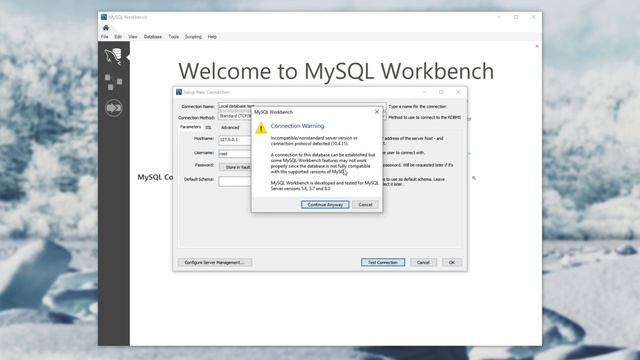Open the Help menu
Image resolution: width=640 pixels, height=360 pixels.
click(212, 37)
